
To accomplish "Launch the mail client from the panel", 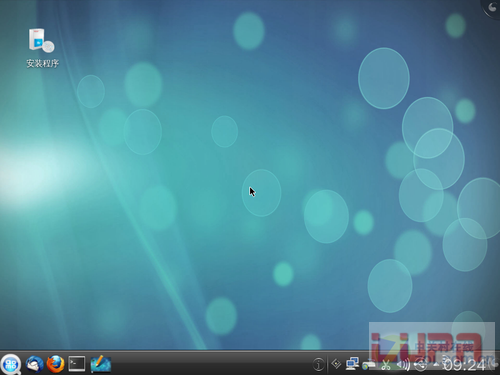I will 34,364.
